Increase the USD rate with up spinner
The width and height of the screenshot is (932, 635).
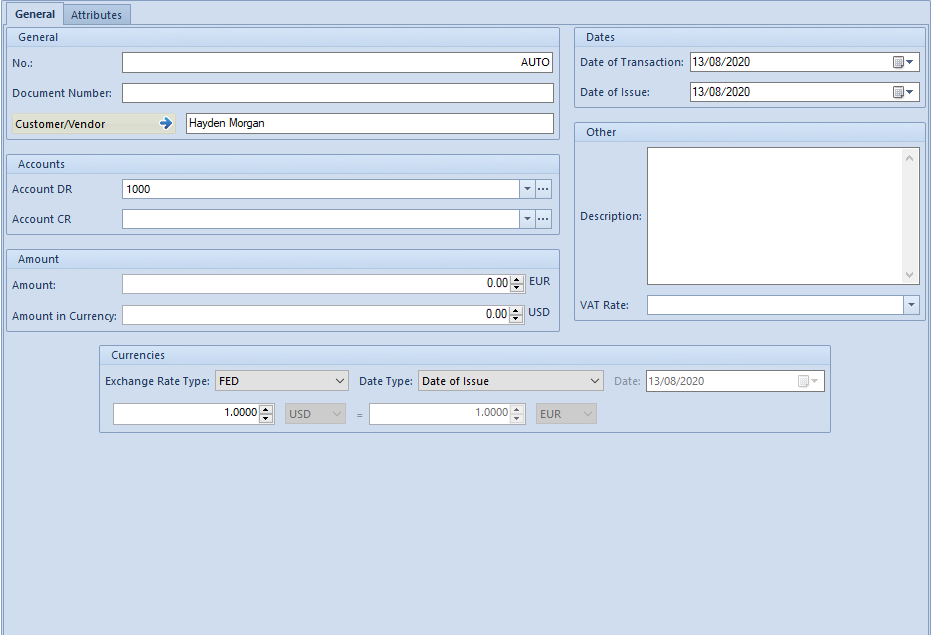coord(266,409)
